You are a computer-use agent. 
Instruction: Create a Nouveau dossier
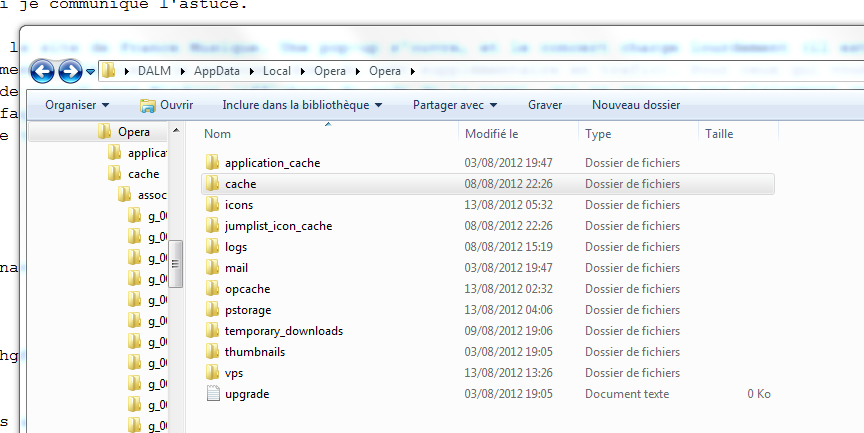pos(636,105)
